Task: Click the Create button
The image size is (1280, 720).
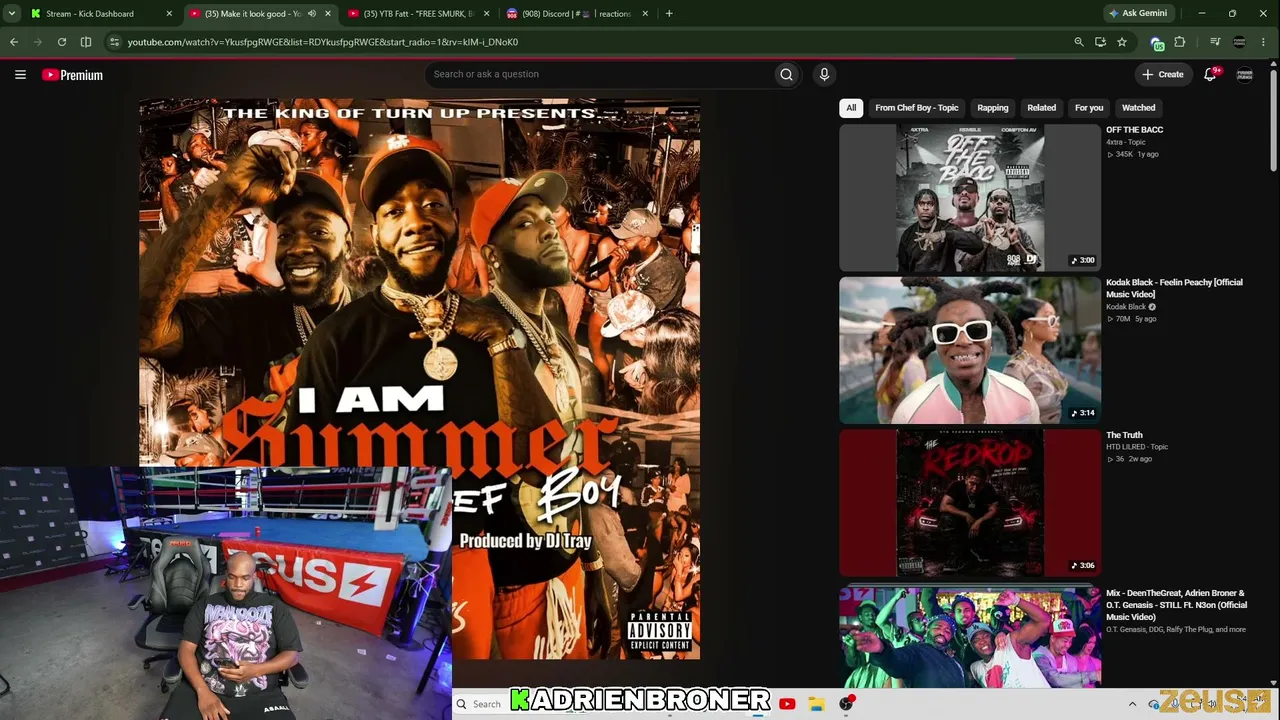Action: [1163, 74]
